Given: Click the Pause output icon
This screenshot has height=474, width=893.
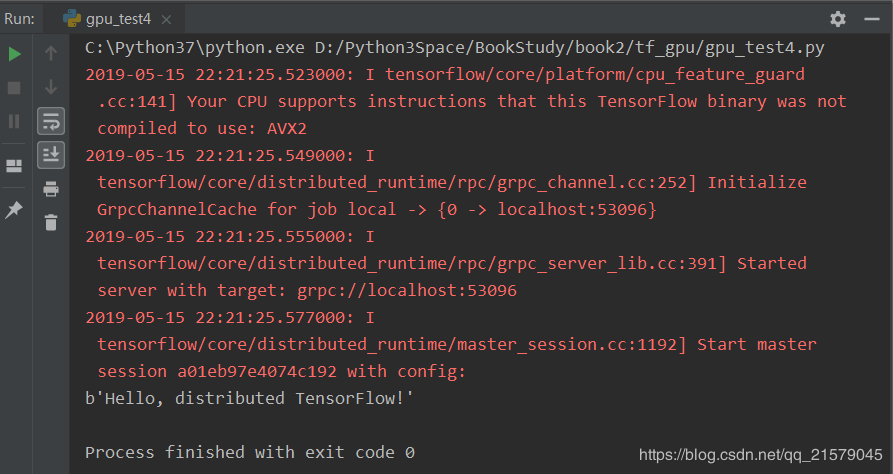Looking at the screenshot, I should click(14, 121).
